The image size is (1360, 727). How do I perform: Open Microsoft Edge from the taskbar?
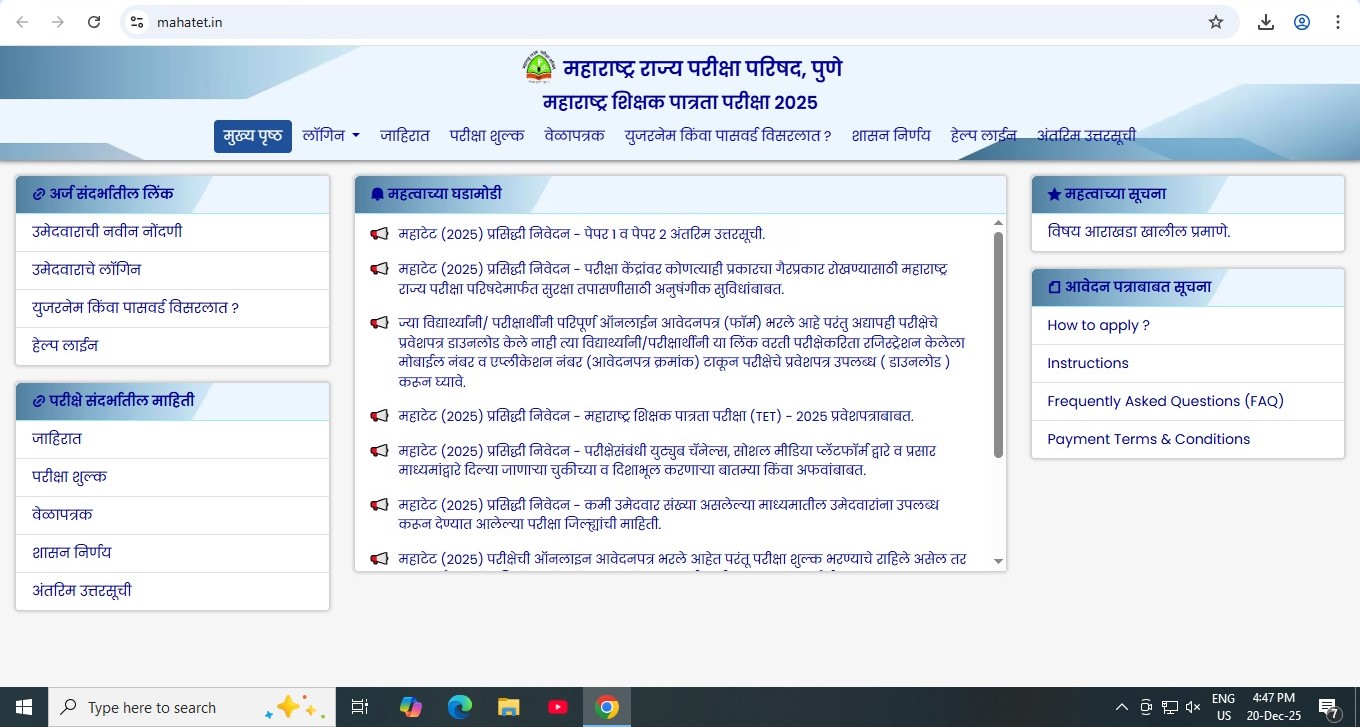point(459,707)
